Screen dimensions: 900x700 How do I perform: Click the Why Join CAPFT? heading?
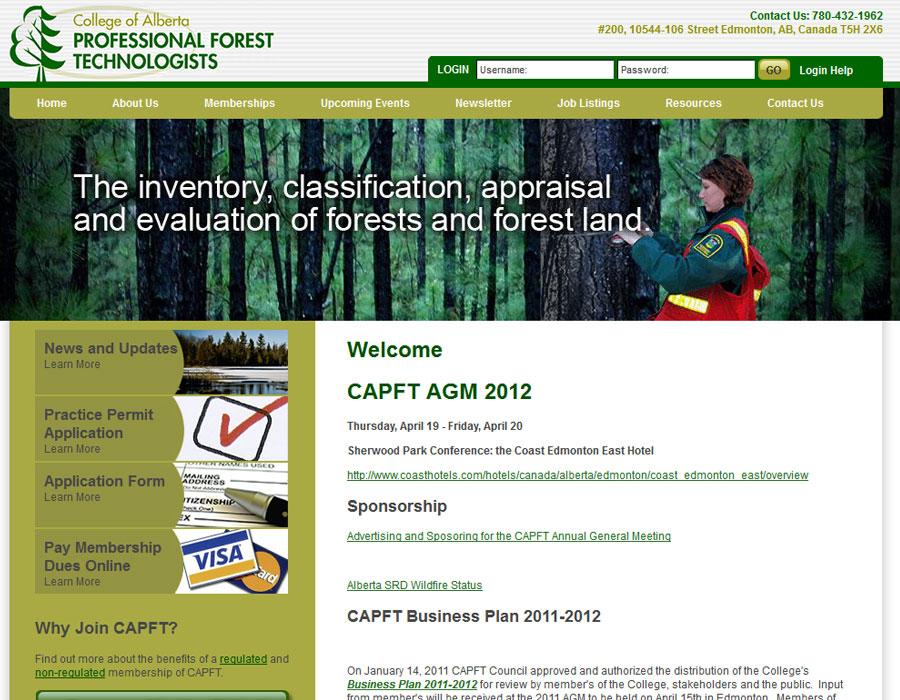click(106, 628)
